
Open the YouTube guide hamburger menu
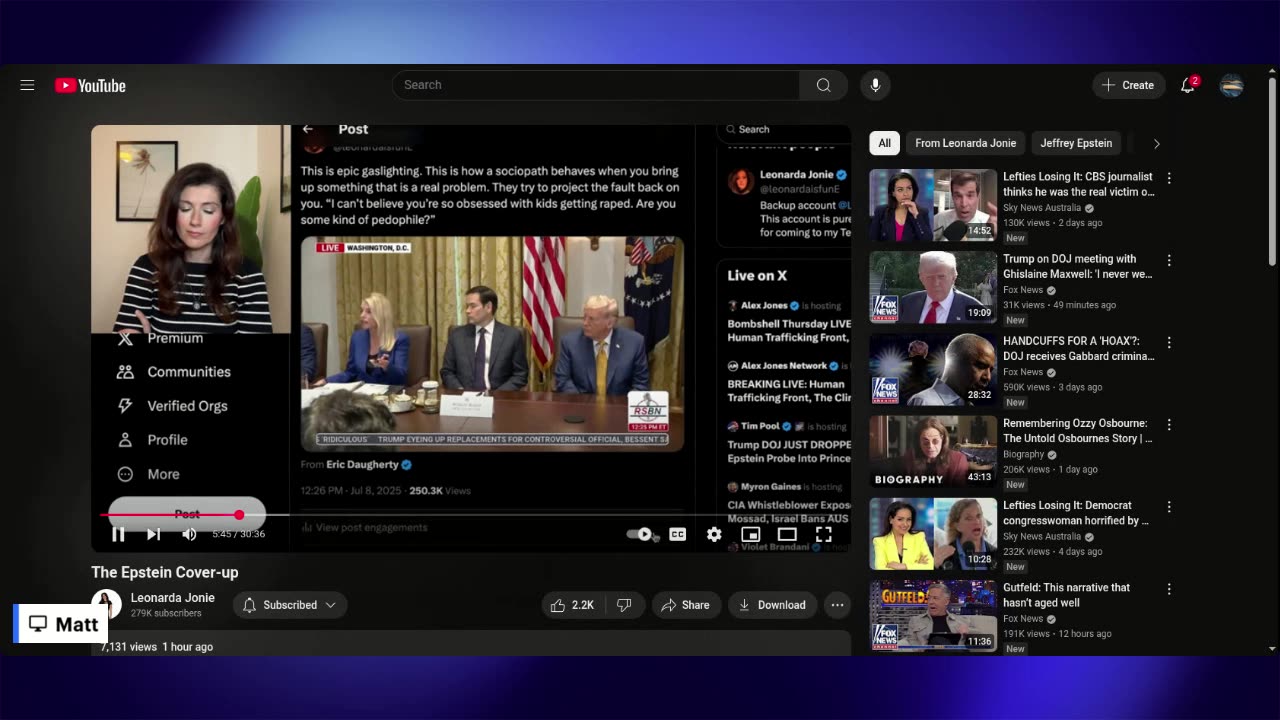pyautogui.click(x=27, y=85)
